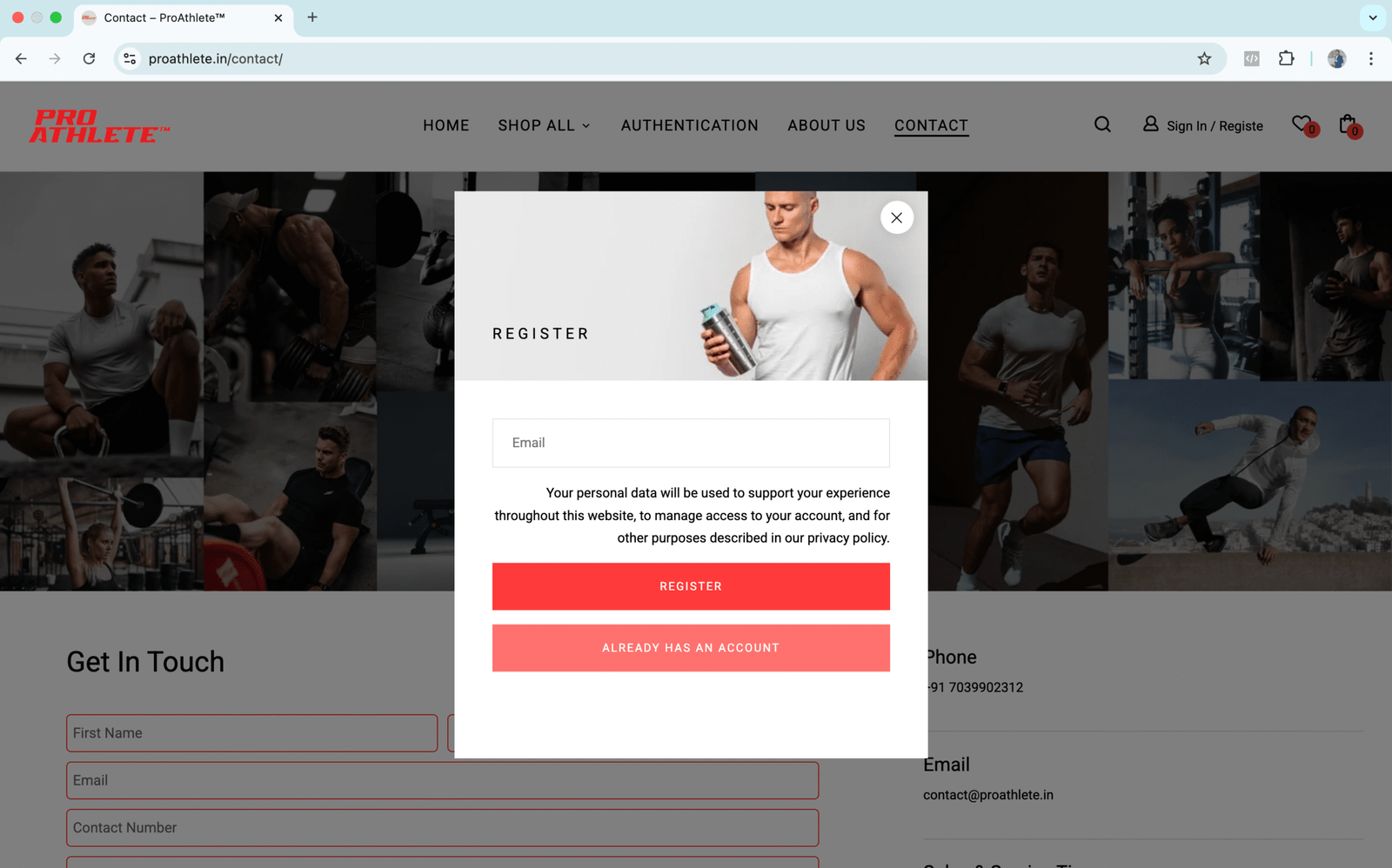
Task: Close the Register popup with the X icon
Action: [x=896, y=217]
